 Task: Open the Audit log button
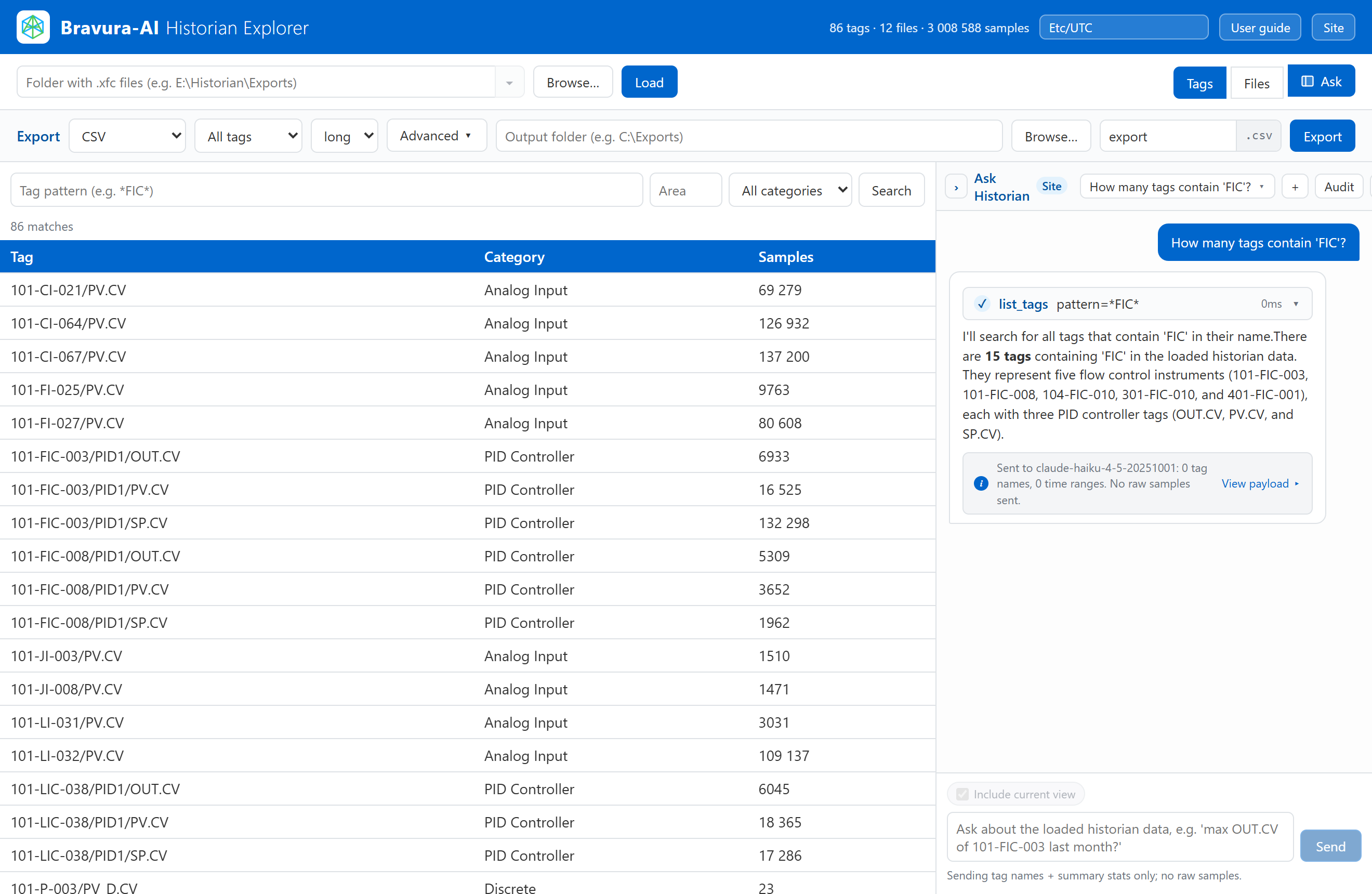click(1339, 187)
